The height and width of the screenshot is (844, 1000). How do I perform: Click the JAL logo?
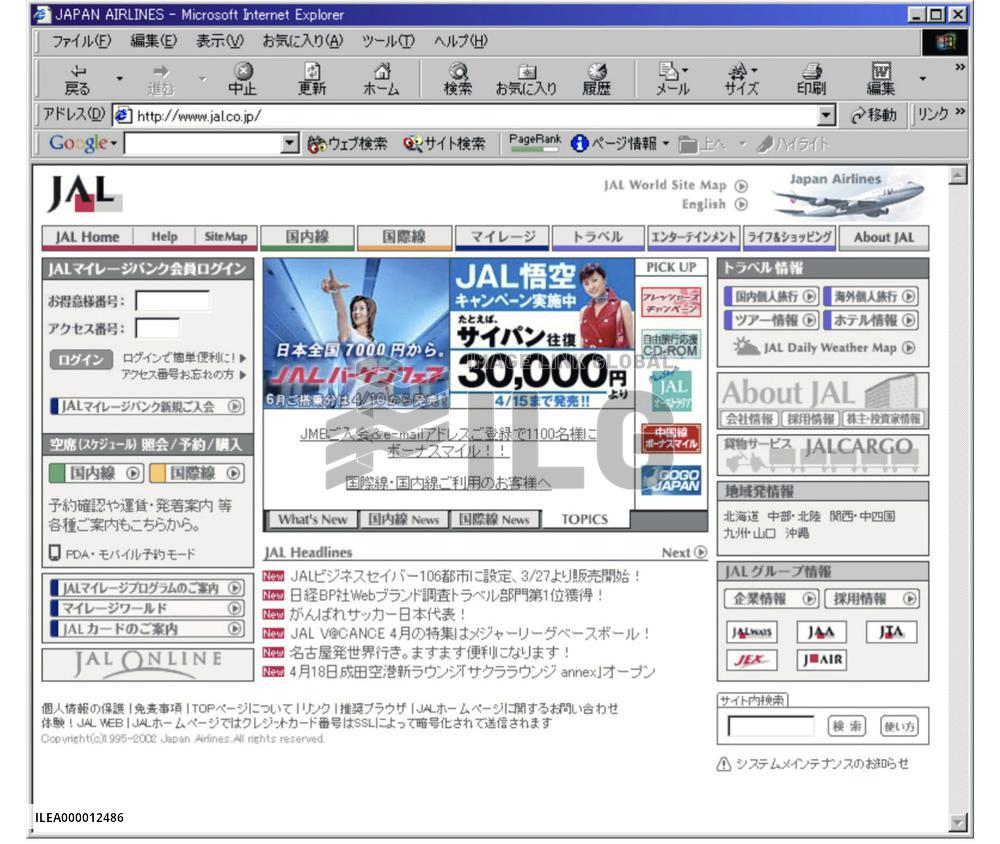tap(84, 194)
